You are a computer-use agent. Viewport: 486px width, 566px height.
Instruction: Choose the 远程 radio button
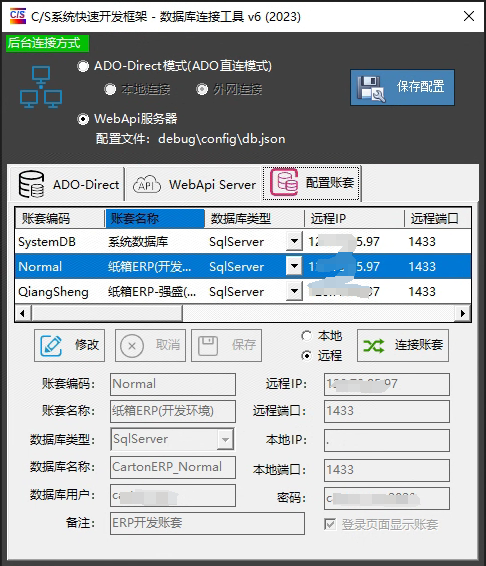pyautogui.click(x=306, y=356)
